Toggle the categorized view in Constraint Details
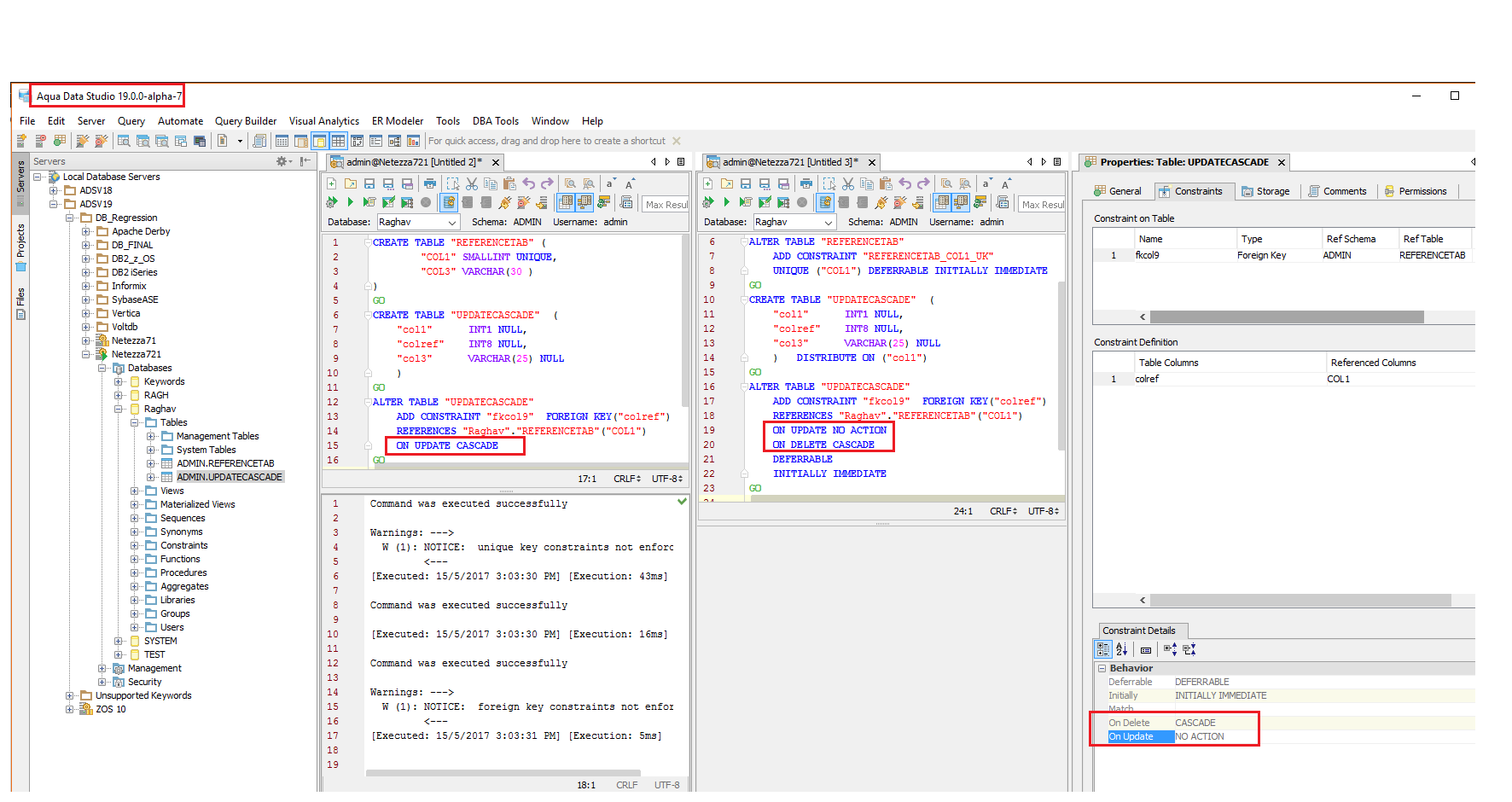 click(1103, 649)
